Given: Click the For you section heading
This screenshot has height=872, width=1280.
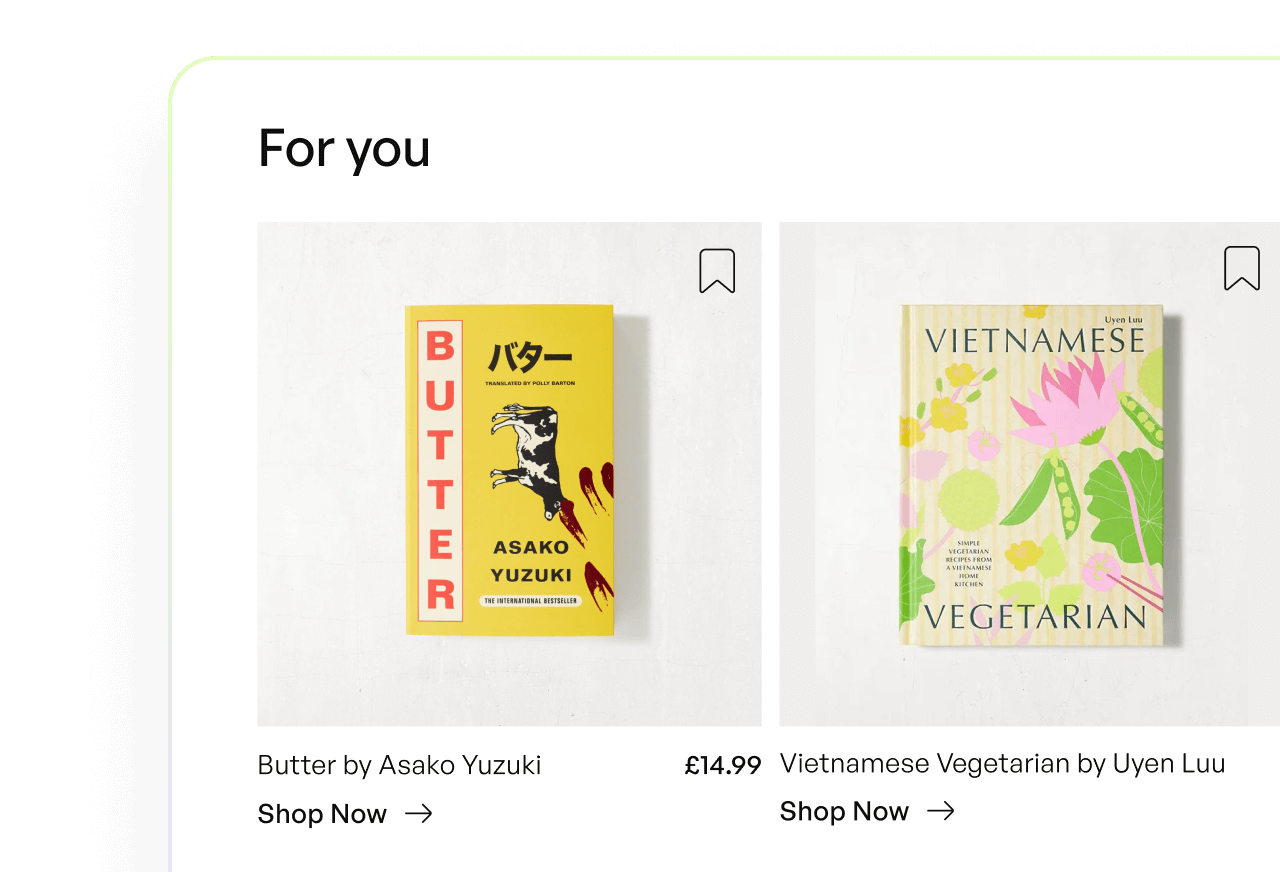Looking at the screenshot, I should click(343, 148).
